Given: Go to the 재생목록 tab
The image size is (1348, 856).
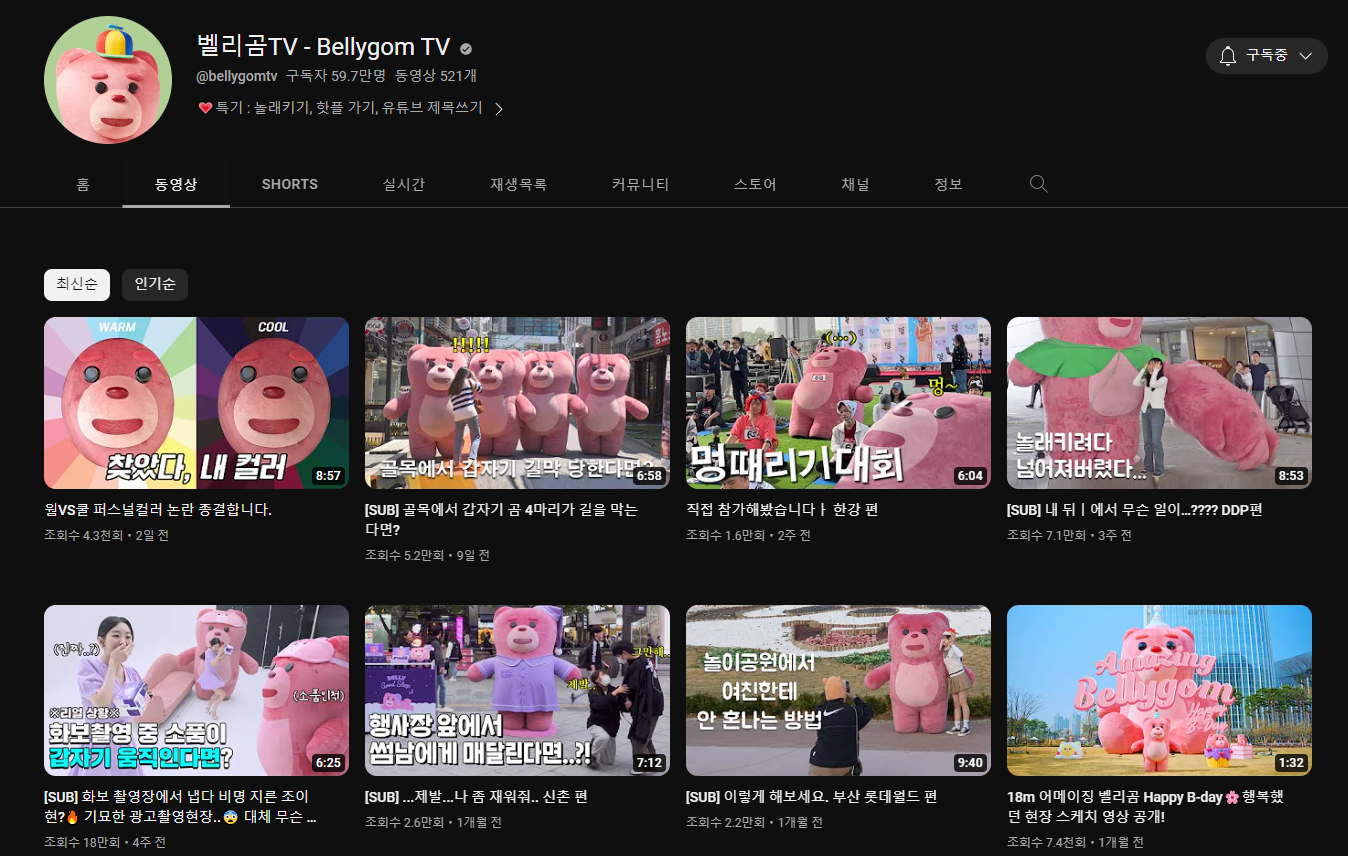Looking at the screenshot, I should click(x=518, y=184).
